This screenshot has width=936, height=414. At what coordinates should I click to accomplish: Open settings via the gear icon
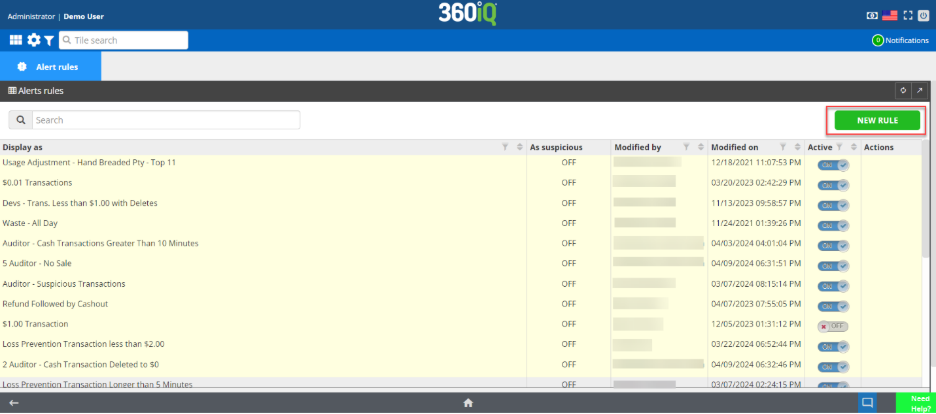point(33,40)
